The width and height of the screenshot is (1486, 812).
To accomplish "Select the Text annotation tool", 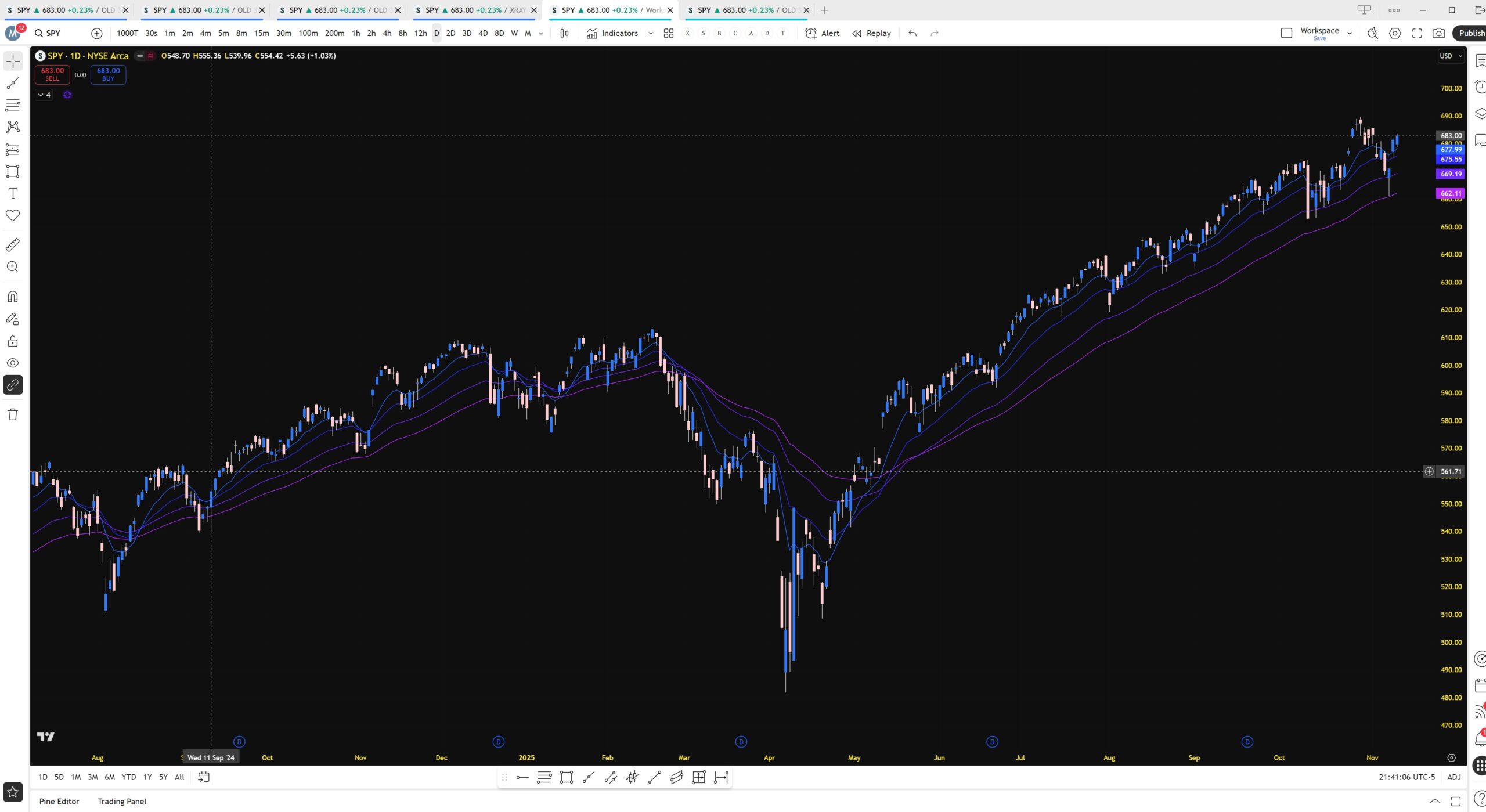I will pos(13,194).
